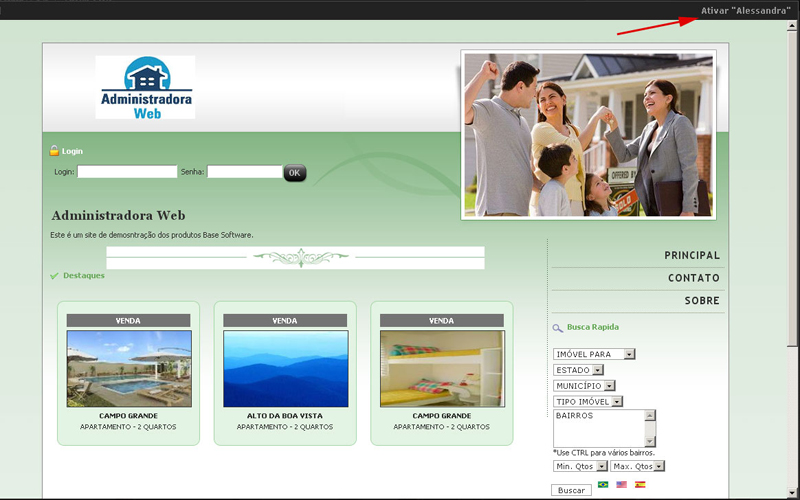Open the pool photo Campo Grande listing
The width and height of the screenshot is (800, 500).
point(128,369)
